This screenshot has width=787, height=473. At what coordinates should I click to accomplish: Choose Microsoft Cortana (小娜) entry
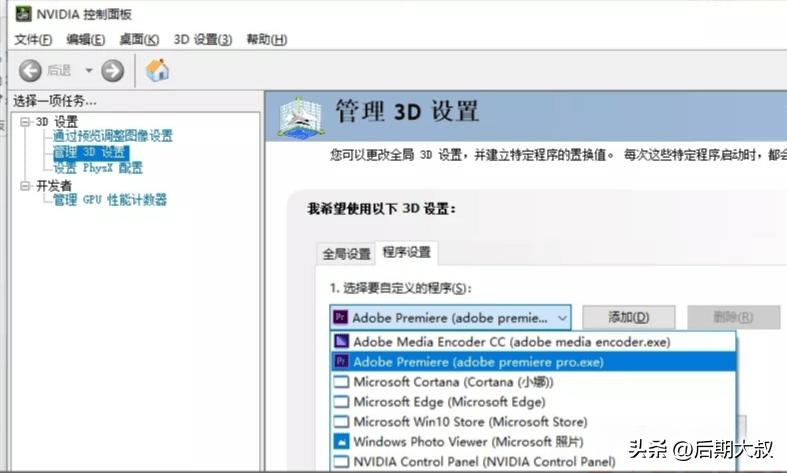tap(533, 382)
